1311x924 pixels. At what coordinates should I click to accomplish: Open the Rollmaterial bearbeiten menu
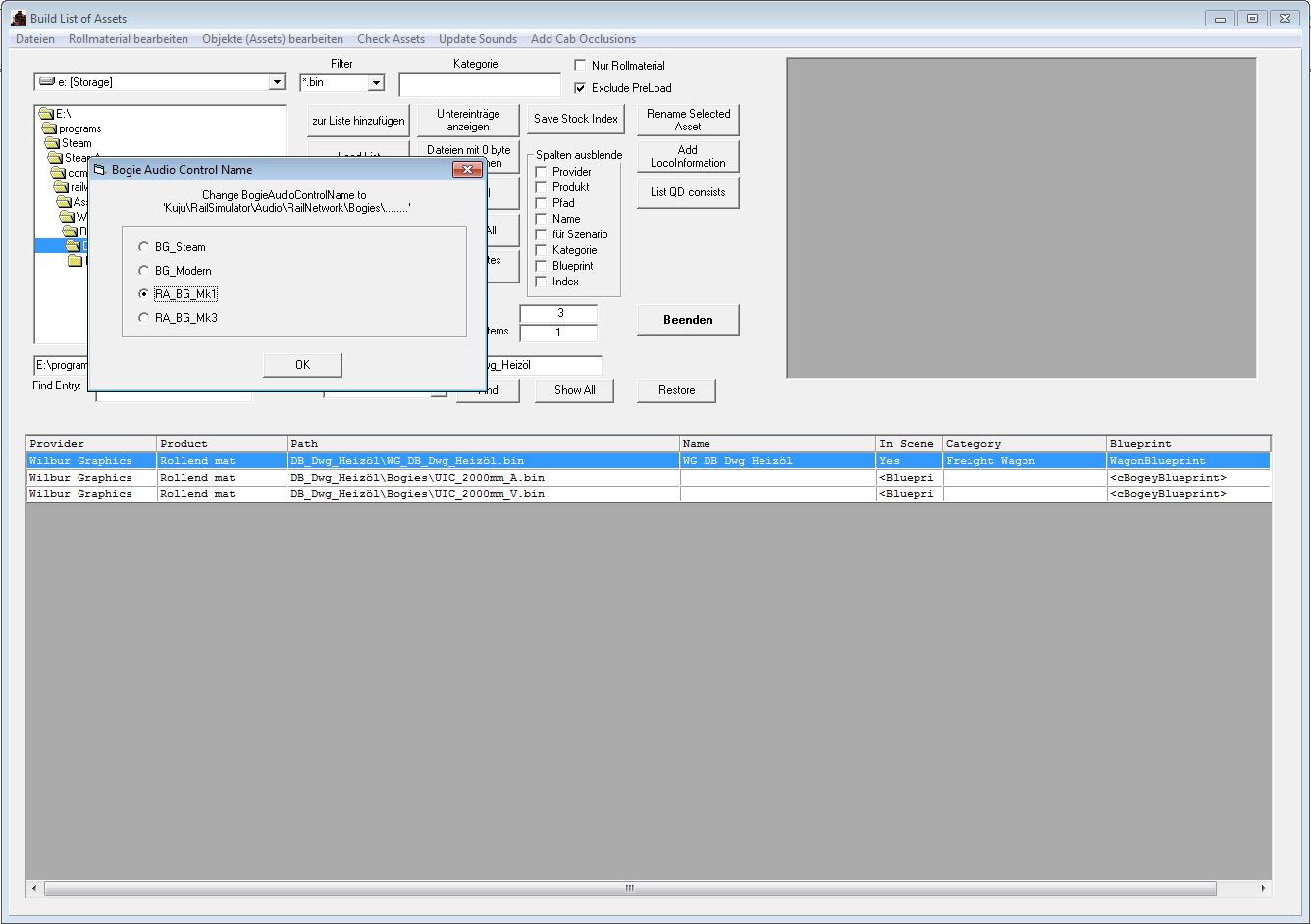129,39
